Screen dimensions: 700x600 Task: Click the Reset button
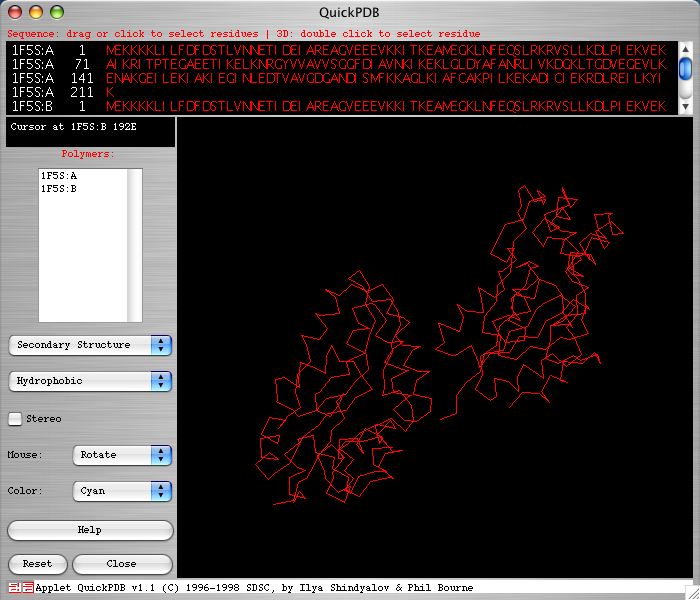[38, 564]
